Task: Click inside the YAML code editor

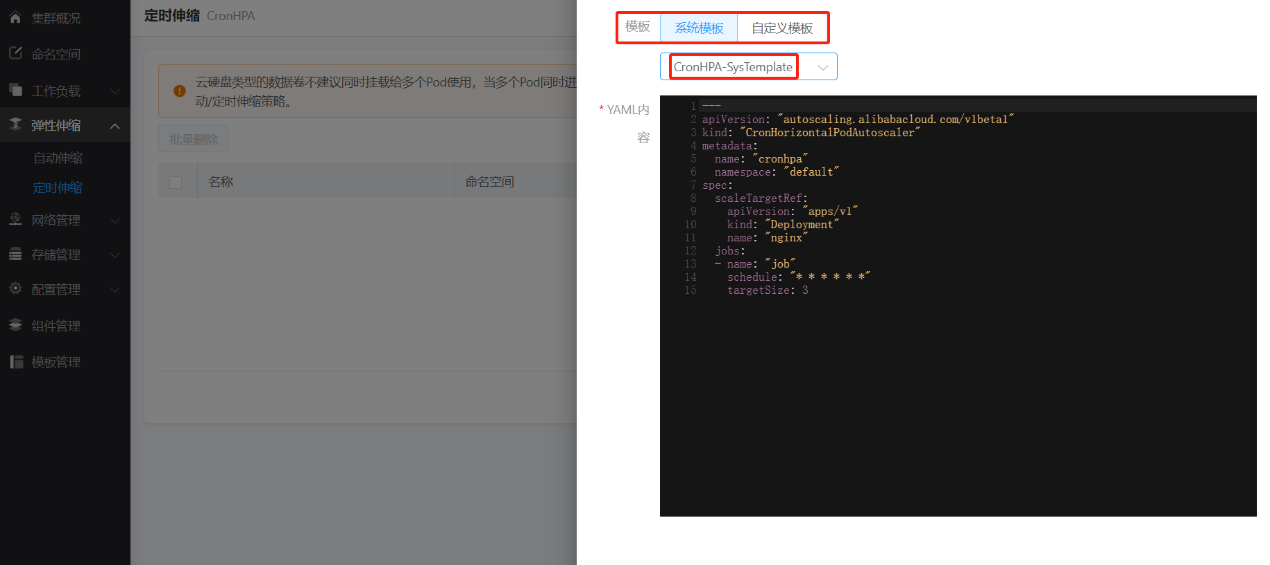Action: [958, 305]
